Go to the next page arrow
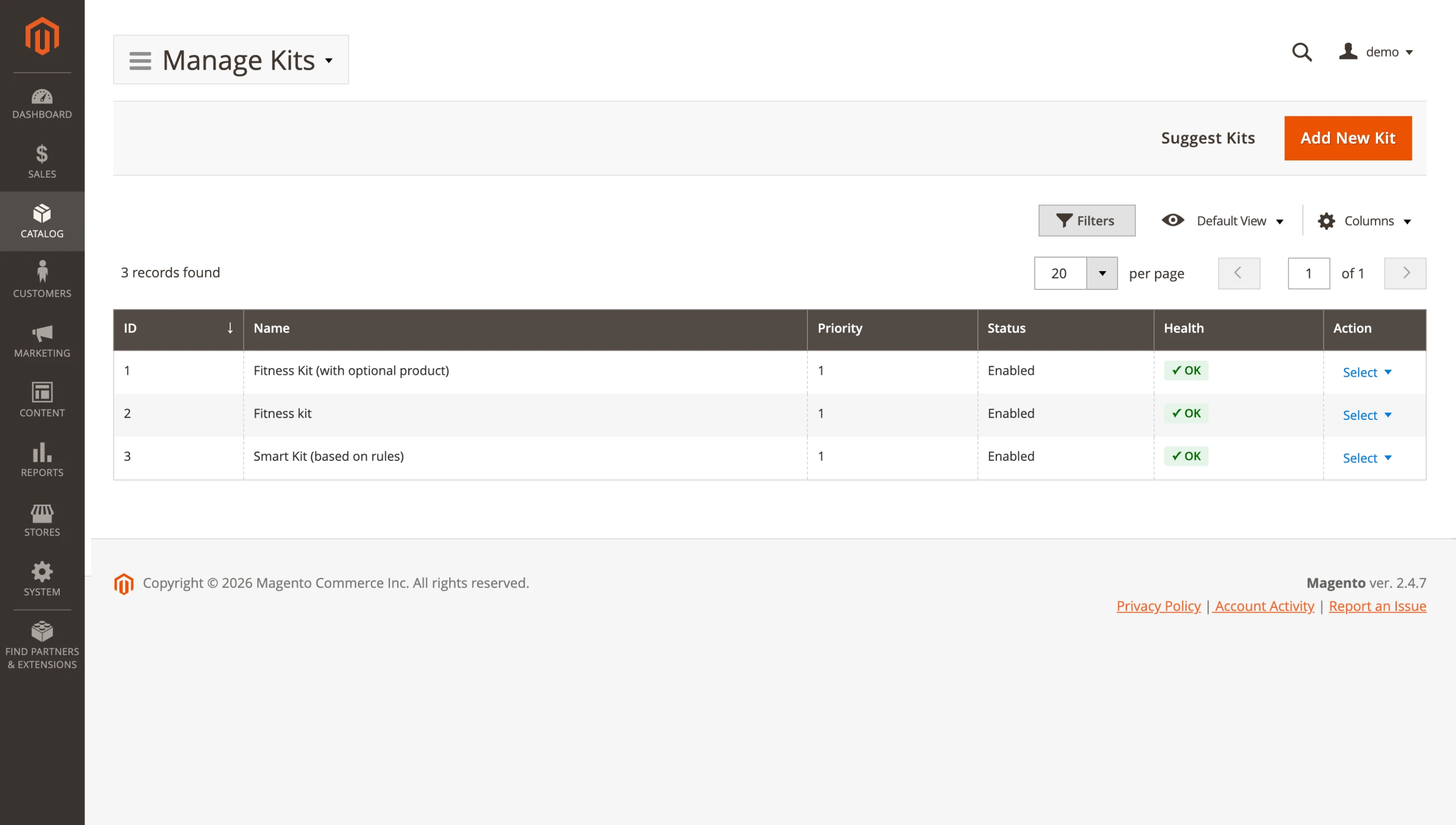The width and height of the screenshot is (1456, 825). coord(1404,273)
